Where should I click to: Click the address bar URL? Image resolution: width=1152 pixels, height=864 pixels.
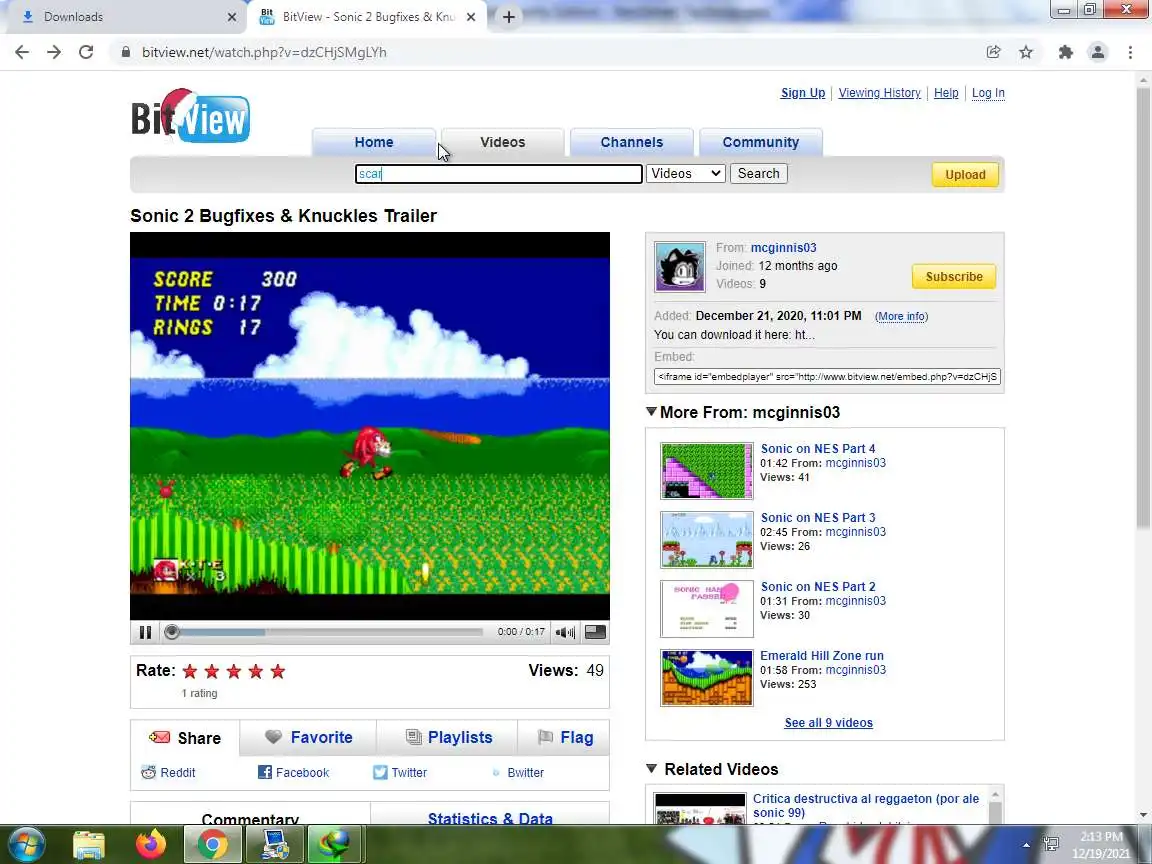click(264, 52)
